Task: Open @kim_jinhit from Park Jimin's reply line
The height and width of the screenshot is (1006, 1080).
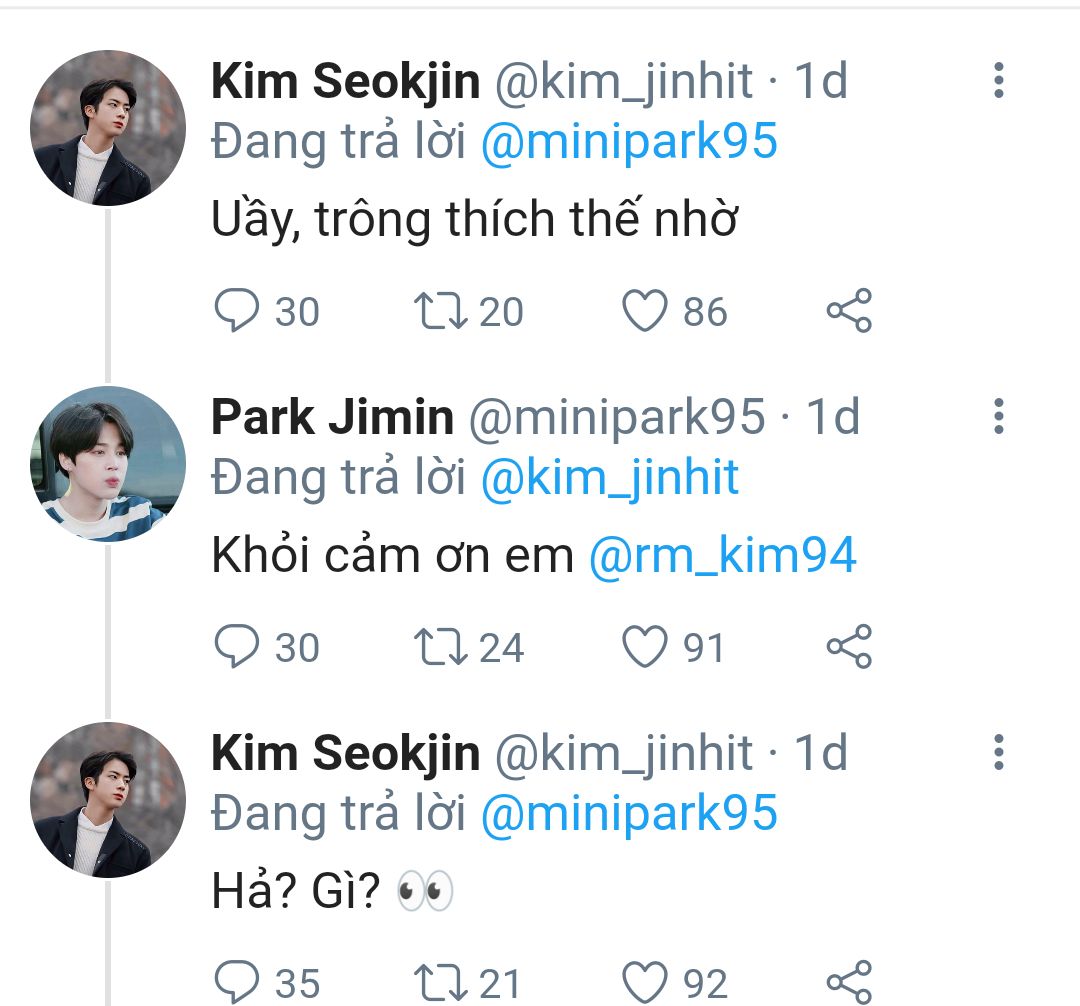Action: (x=609, y=478)
